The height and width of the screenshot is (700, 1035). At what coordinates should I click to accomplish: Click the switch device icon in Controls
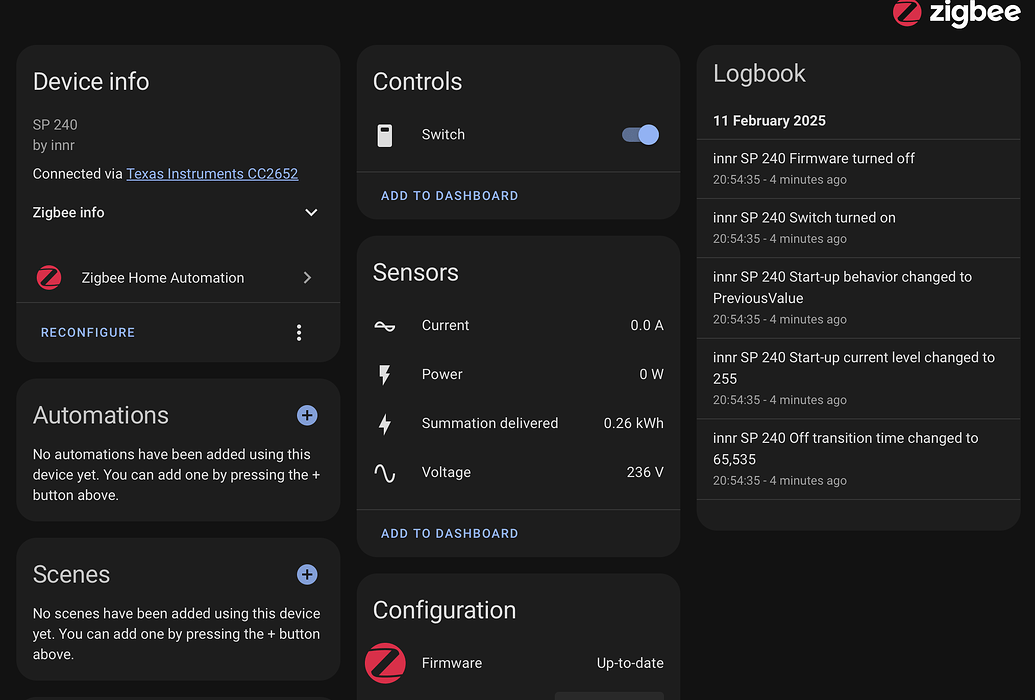[385, 135]
